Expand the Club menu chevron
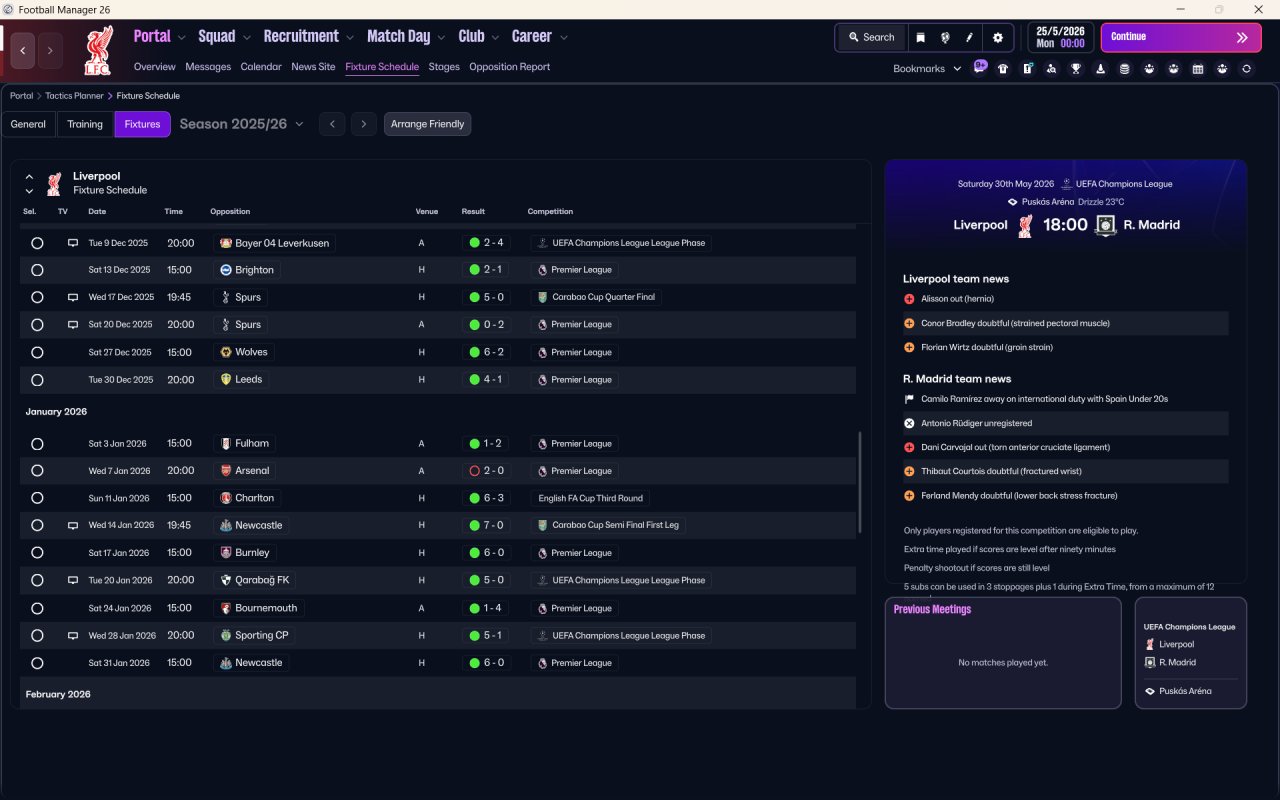Image resolution: width=1280 pixels, height=800 pixels. 495,38
